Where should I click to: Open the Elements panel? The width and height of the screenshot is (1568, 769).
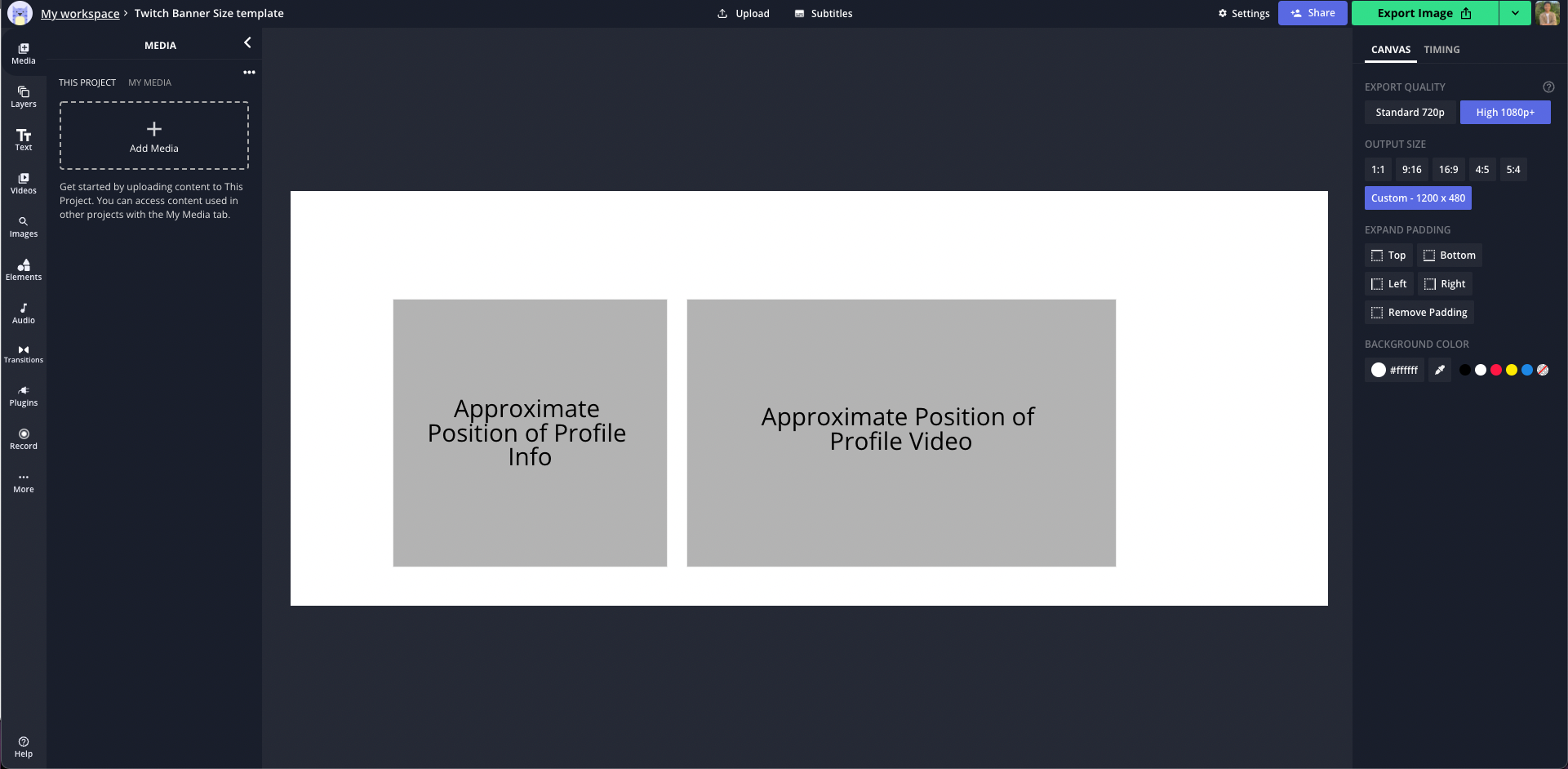coord(23,269)
